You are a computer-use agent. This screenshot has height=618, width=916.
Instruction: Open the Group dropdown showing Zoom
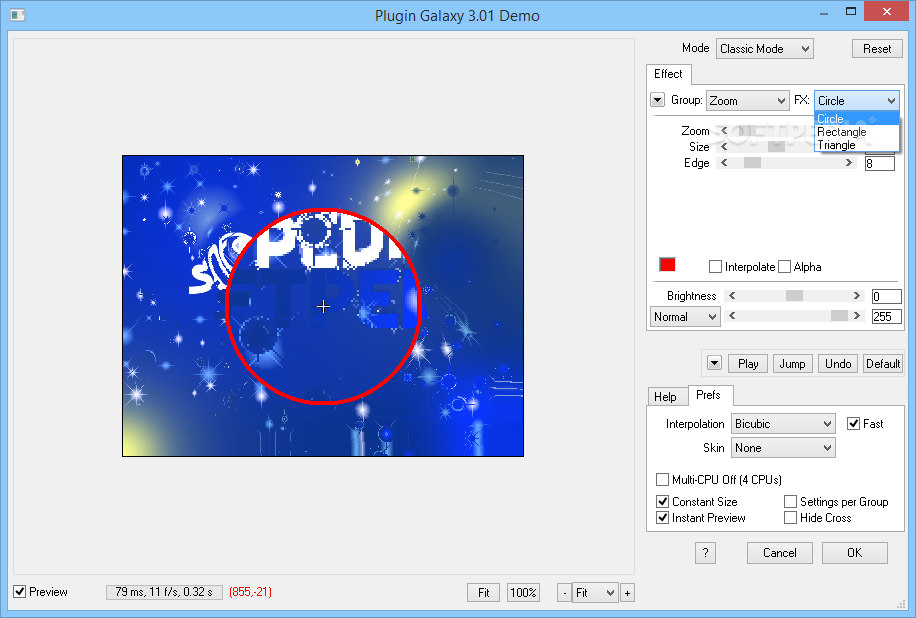click(x=748, y=100)
